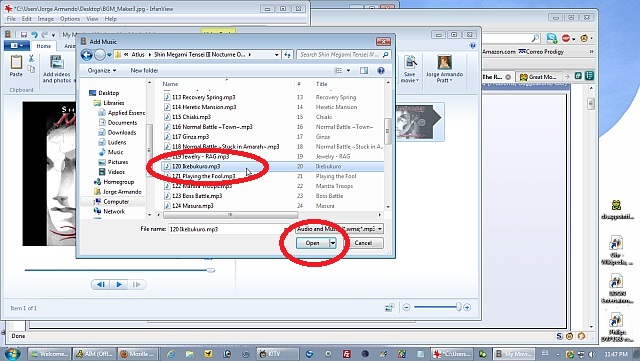Open the view options dropdown arrow

[x=348, y=71]
